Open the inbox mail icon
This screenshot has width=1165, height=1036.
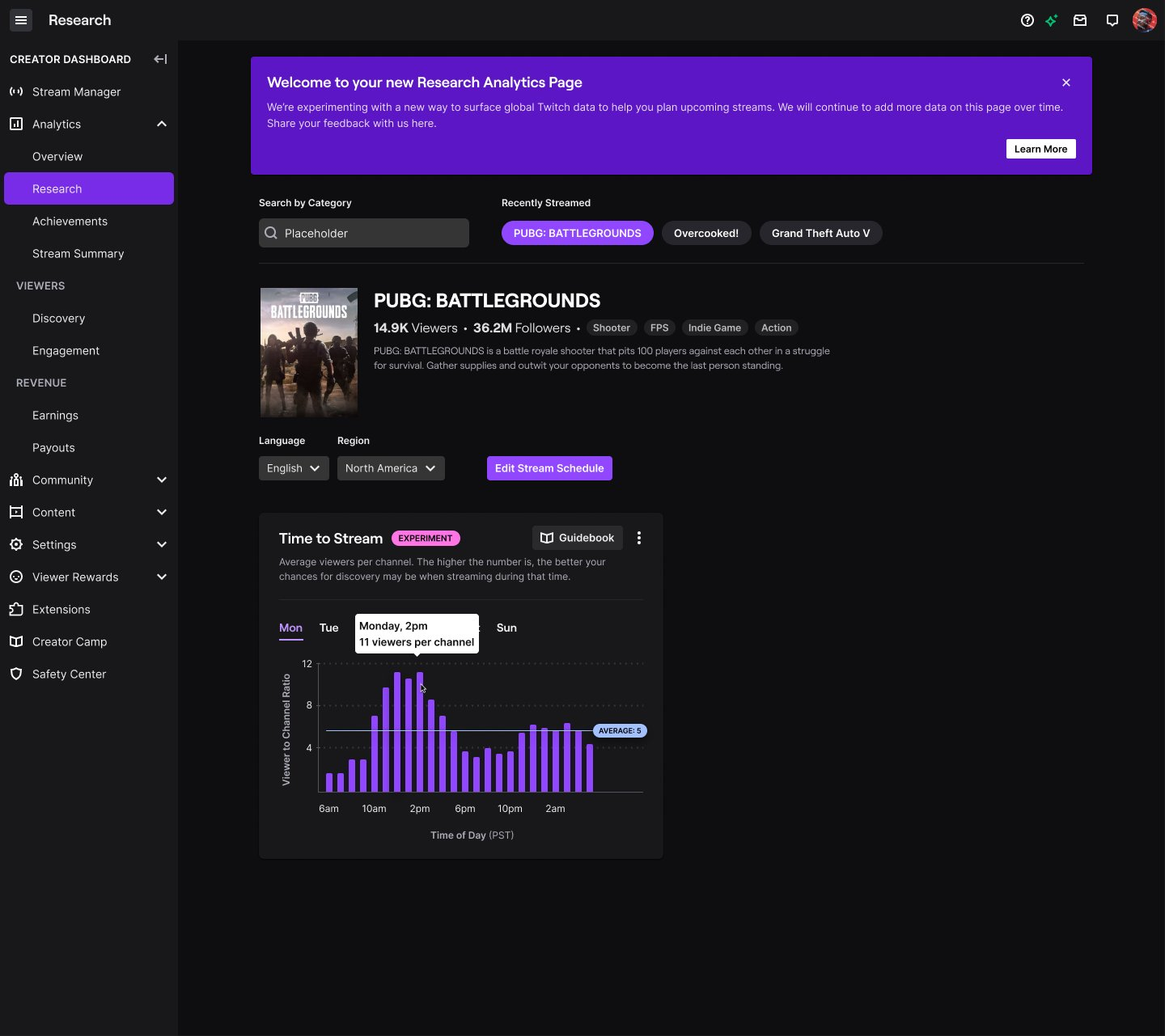(1080, 20)
